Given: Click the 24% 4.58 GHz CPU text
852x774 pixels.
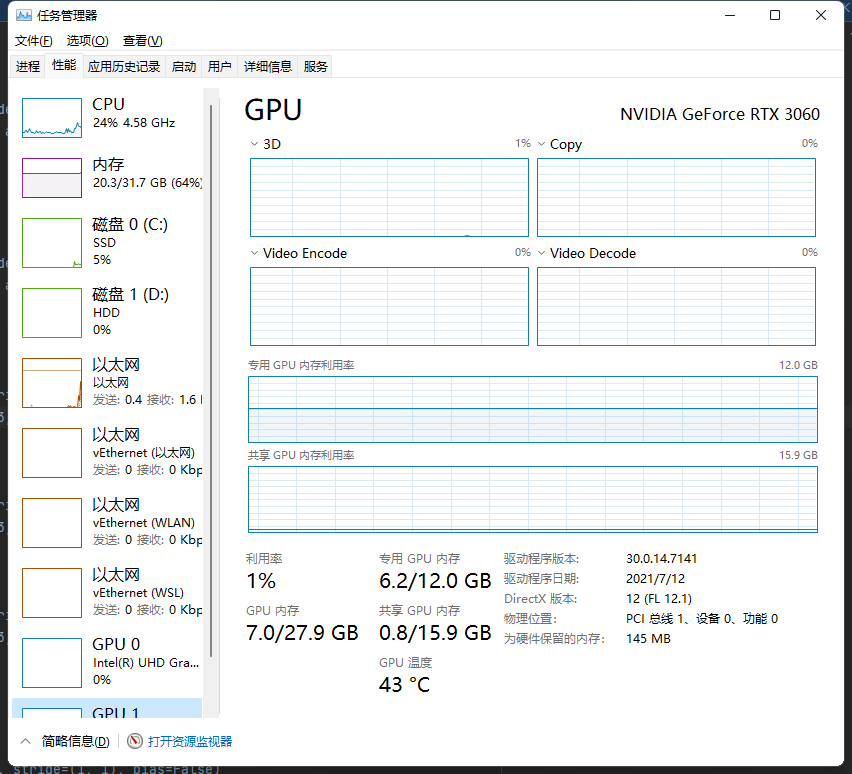Looking at the screenshot, I should 134,123.
